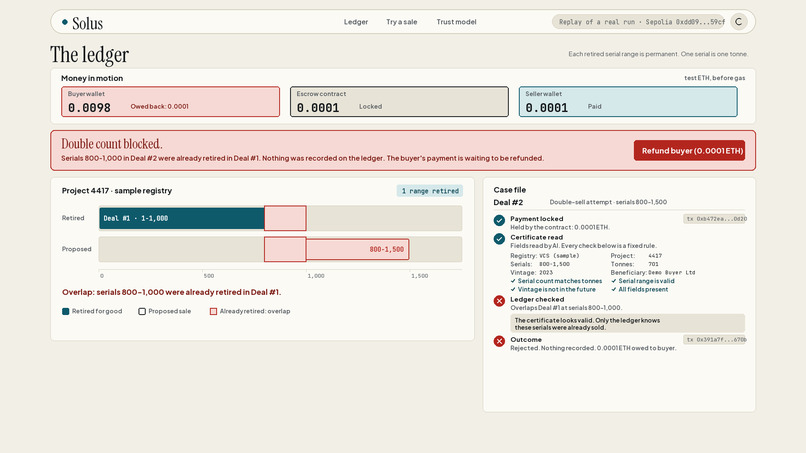The height and width of the screenshot is (453, 806).
Task: Click the Payment locked step title
Action: coord(537,219)
